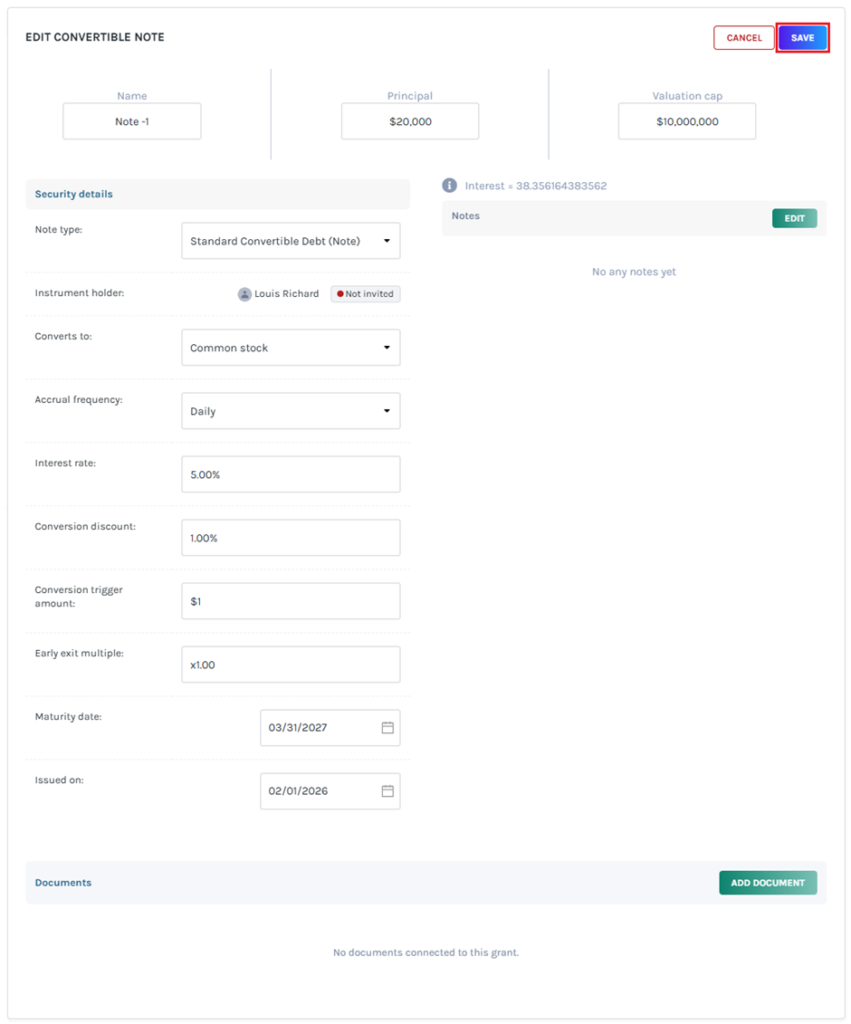
Task: Click the Early exit multiple field
Action: pyautogui.click(x=291, y=665)
